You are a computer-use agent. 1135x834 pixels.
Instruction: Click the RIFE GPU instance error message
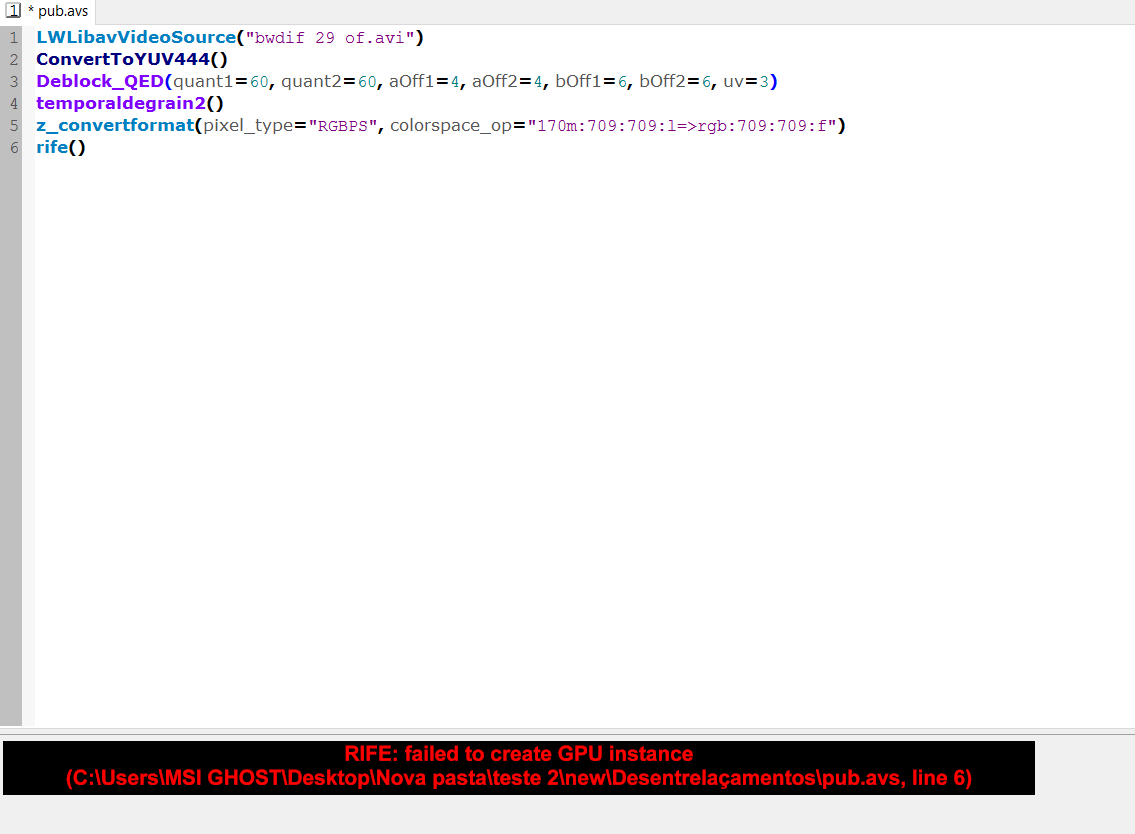click(x=518, y=754)
